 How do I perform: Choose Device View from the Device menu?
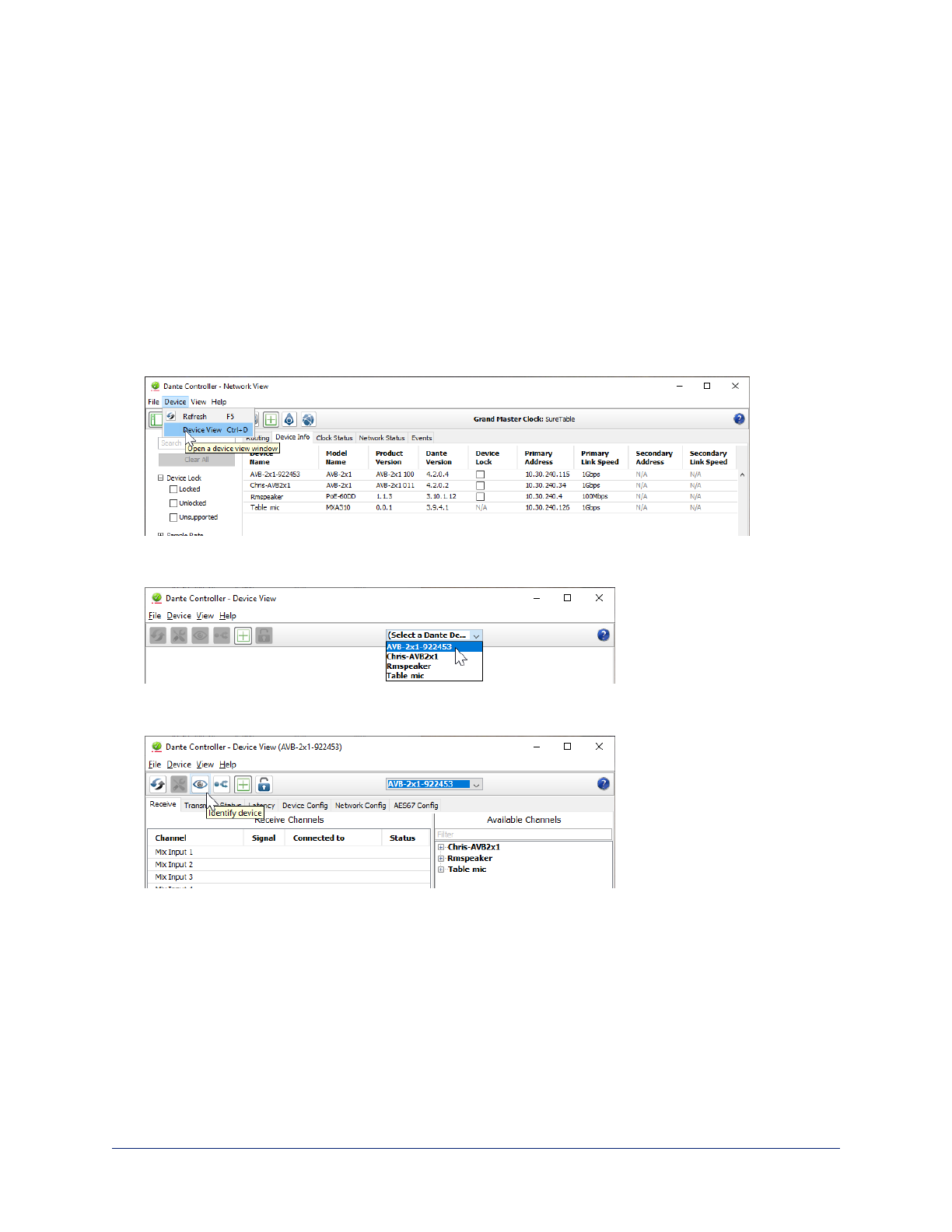point(202,430)
